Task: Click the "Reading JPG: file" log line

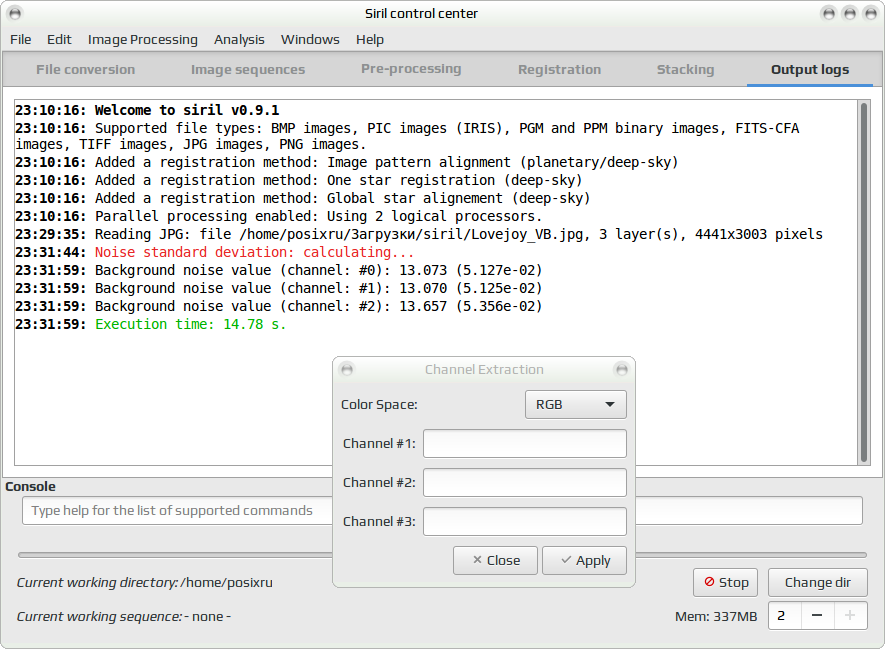Action: (x=419, y=234)
